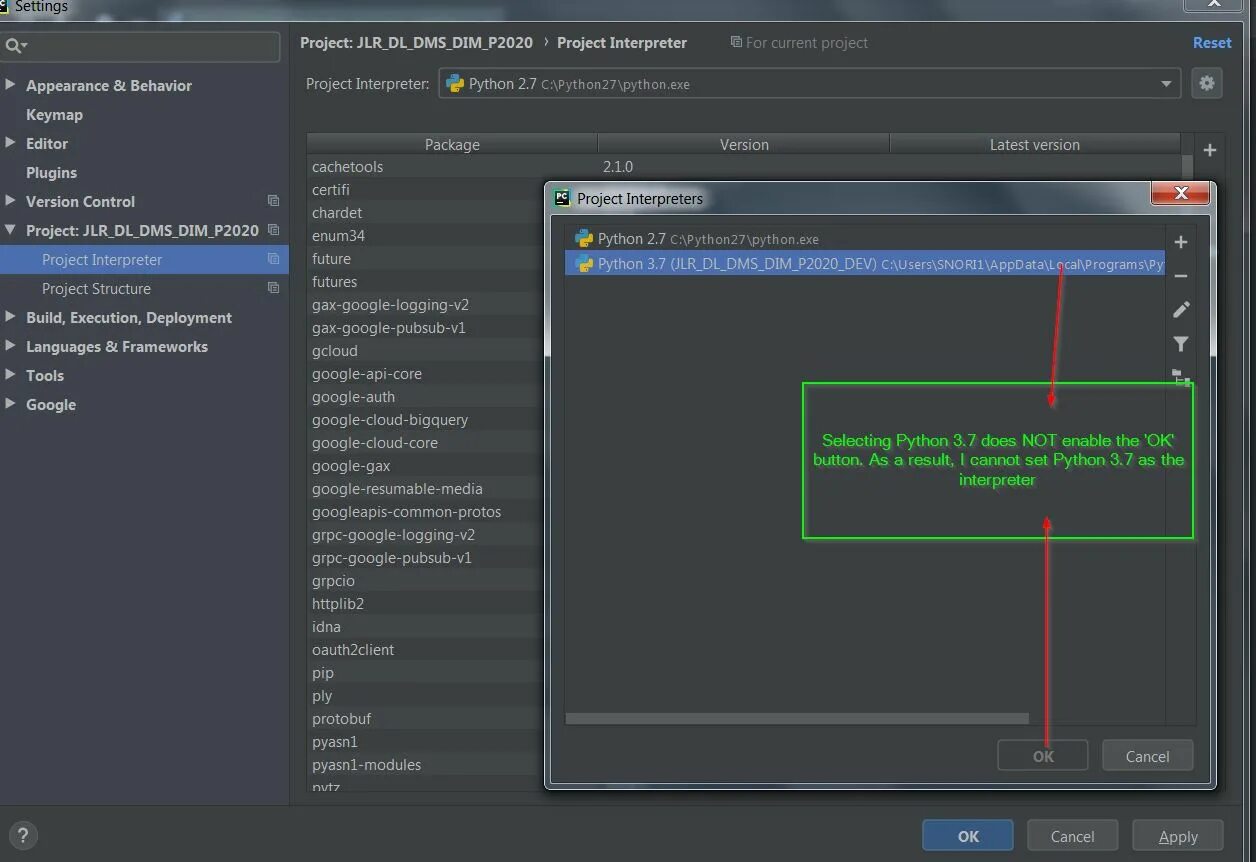This screenshot has height=862, width=1256.
Task: Click the filter funnel icon in dialog
Action: (x=1181, y=344)
